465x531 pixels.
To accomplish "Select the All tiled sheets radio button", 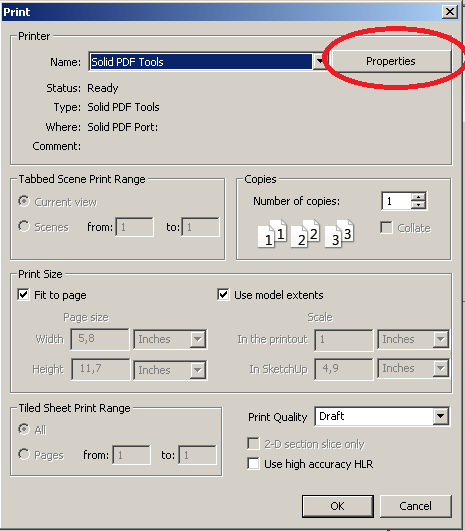I will tap(24, 429).
